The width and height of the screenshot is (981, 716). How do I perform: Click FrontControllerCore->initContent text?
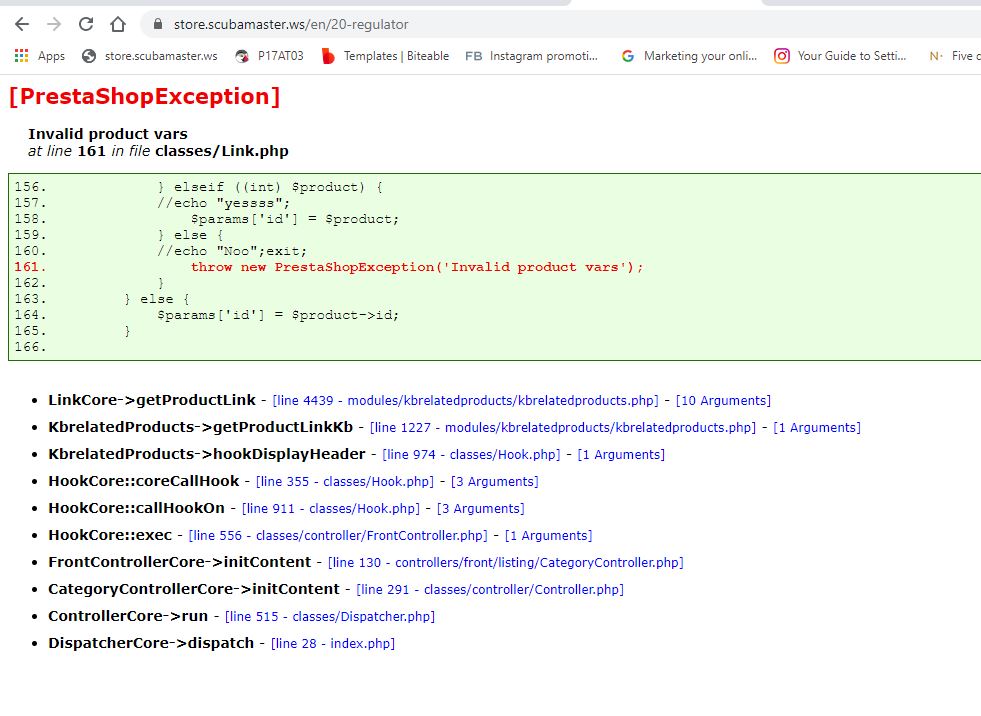pos(180,561)
